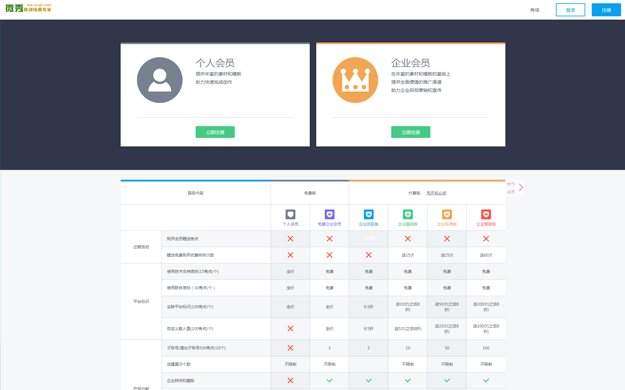
Task: Click the 送25次 table cell
Action: (x=447, y=255)
